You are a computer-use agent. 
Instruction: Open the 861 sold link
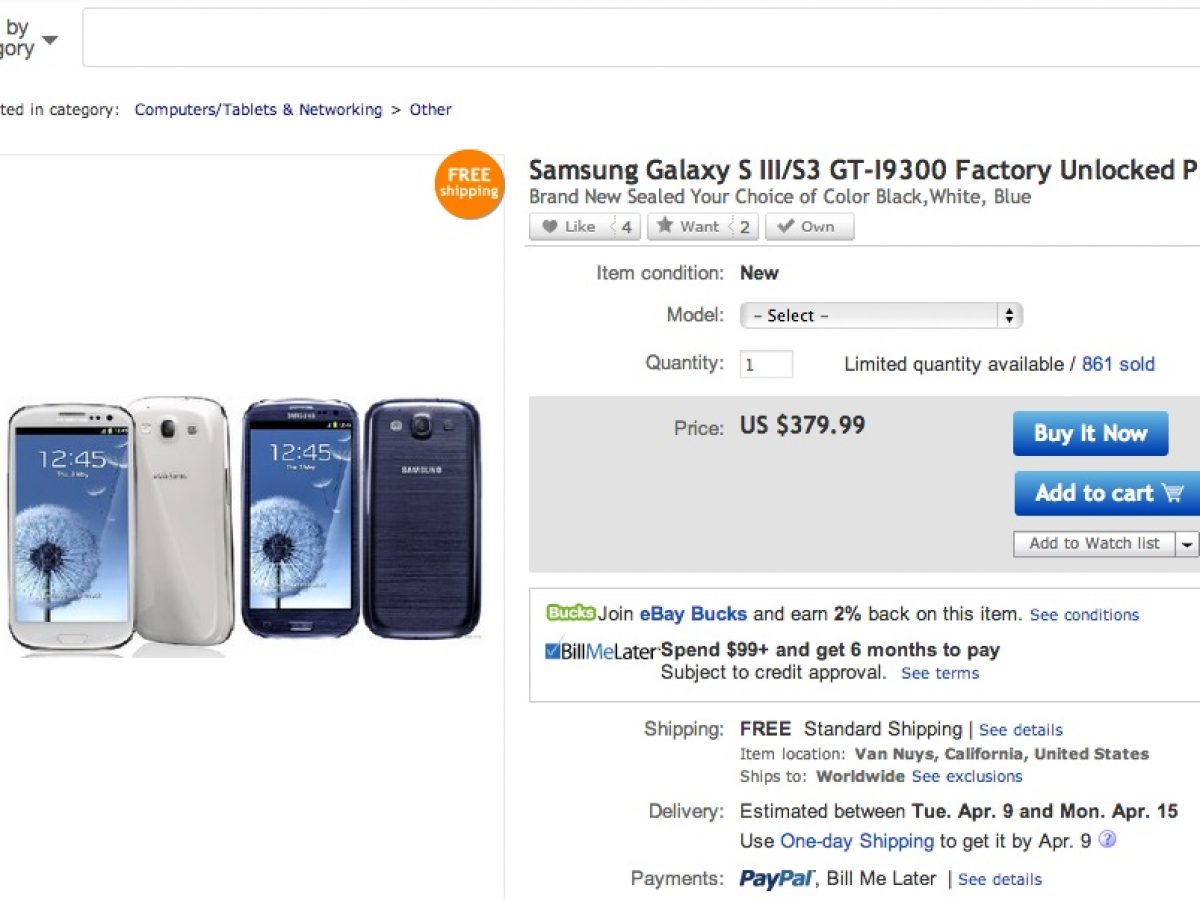tap(1117, 364)
